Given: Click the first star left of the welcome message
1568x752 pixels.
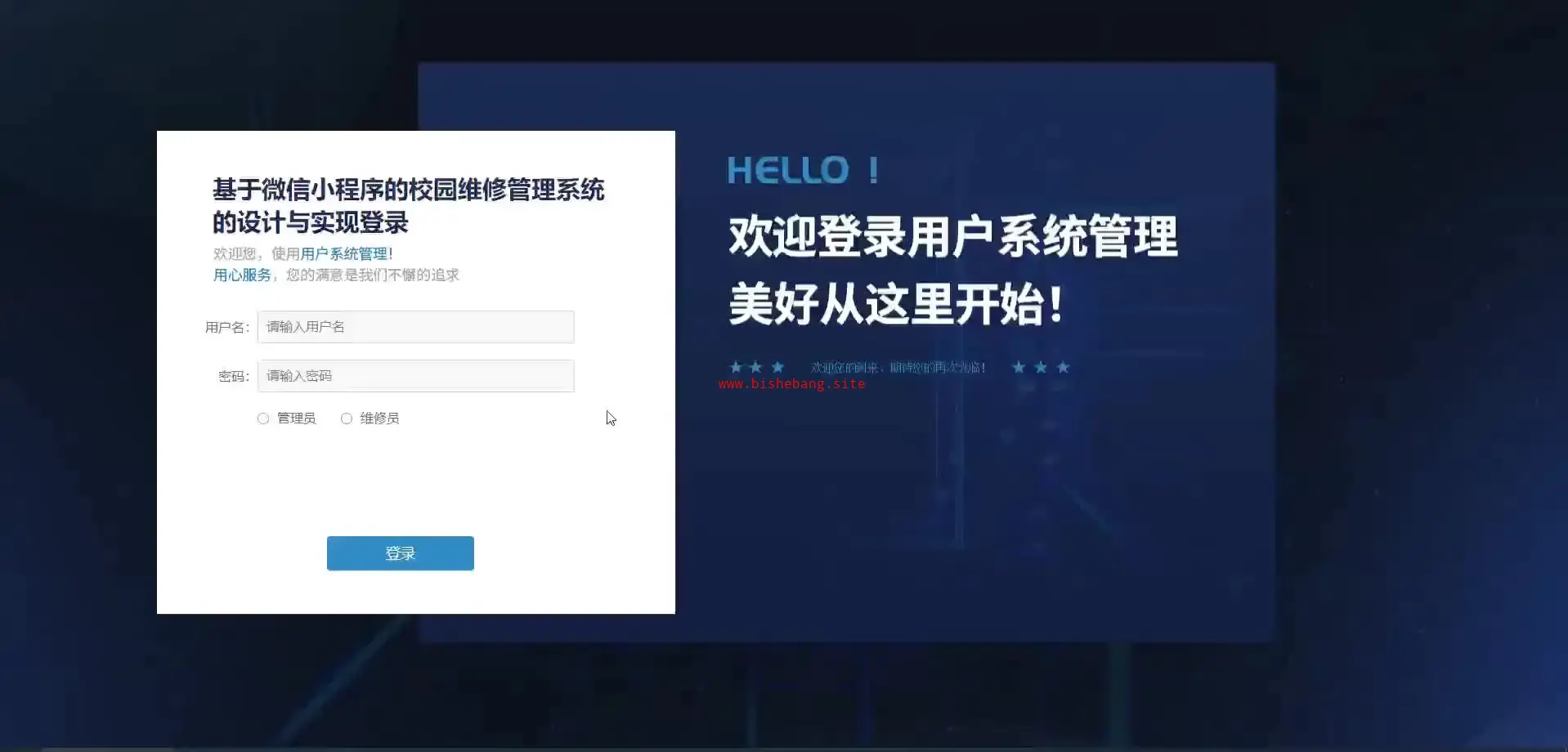Looking at the screenshot, I should [x=736, y=367].
